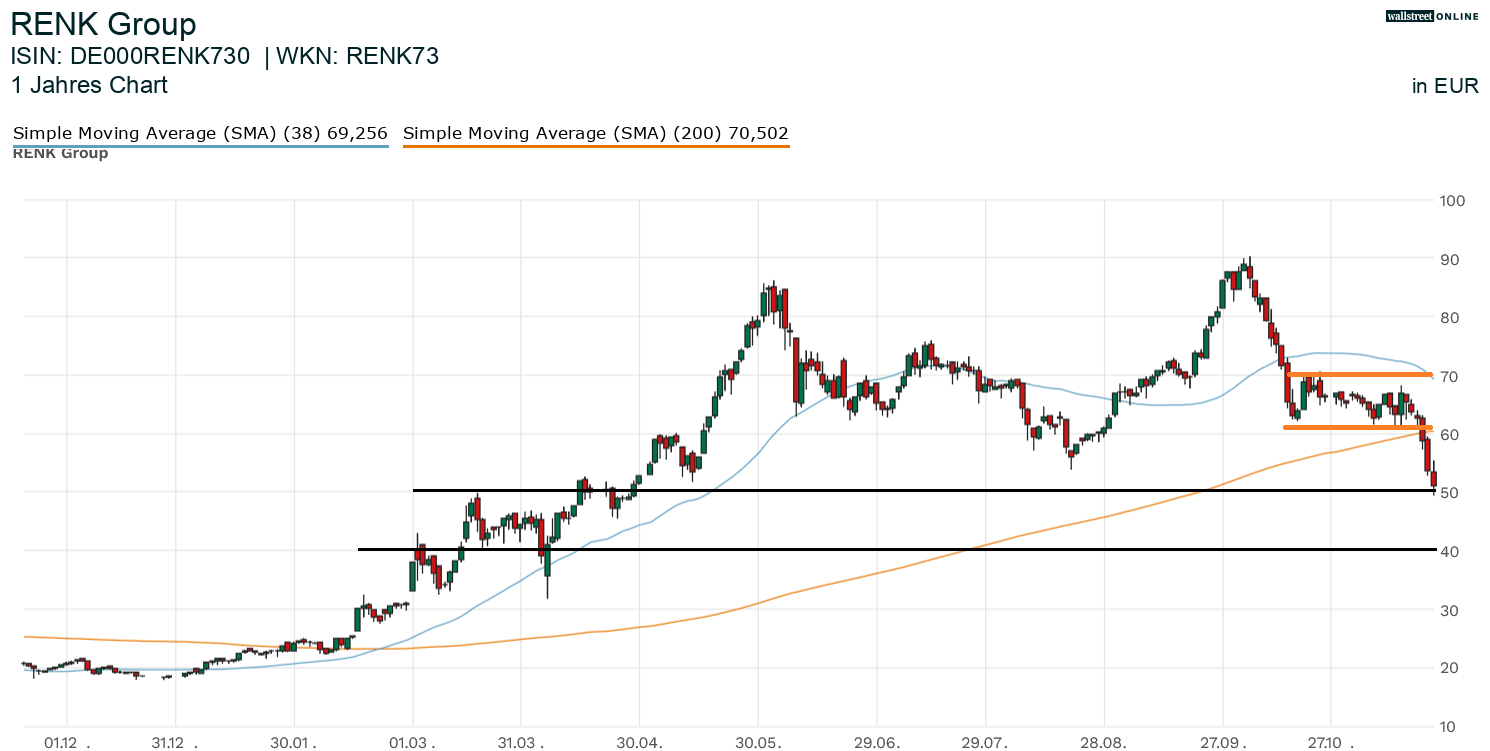Click the '30.04.' date axis label
Image resolution: width=1490 pixels, height=751 pixels.
click(640, 743)
